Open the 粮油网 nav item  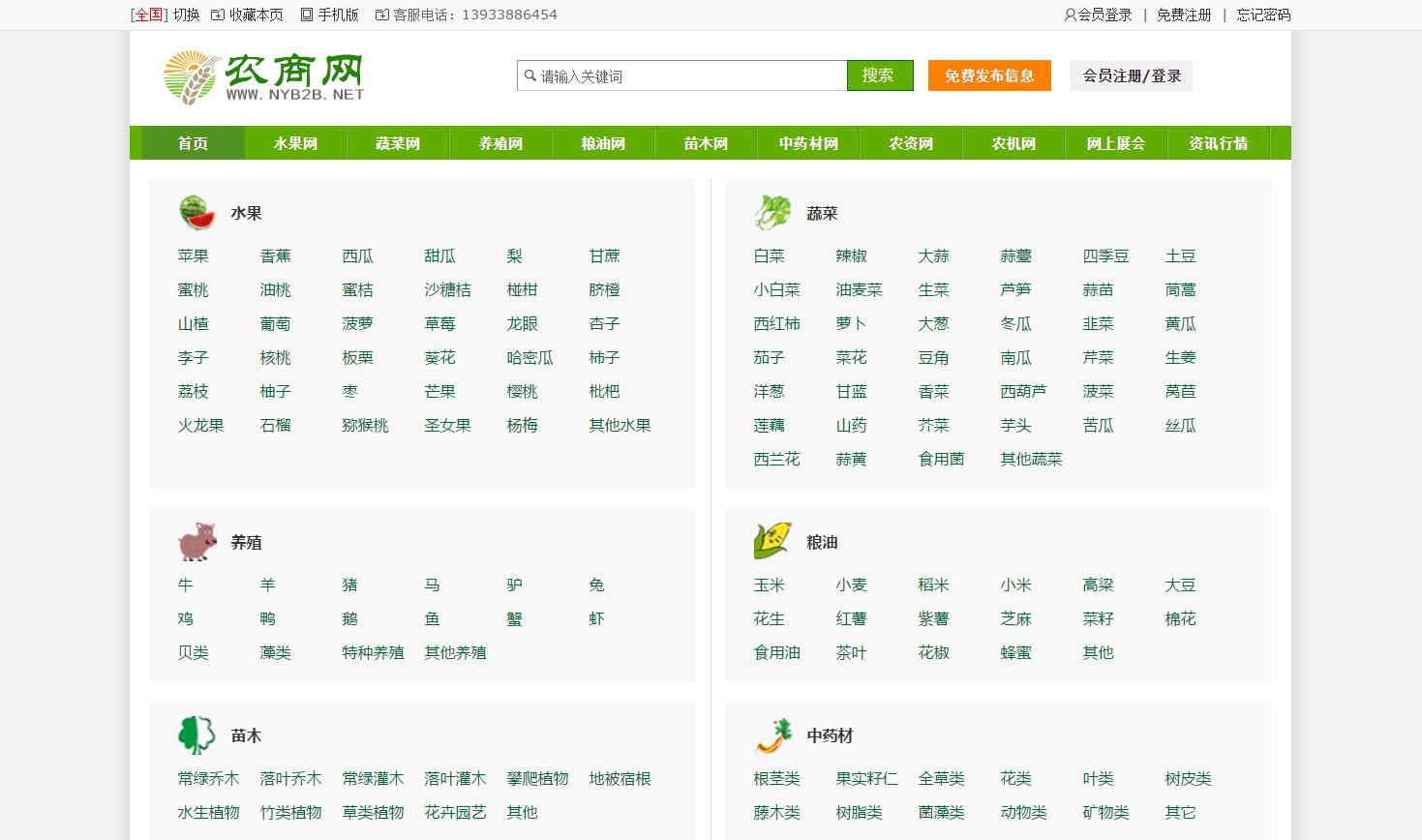[x=604, y=143]
